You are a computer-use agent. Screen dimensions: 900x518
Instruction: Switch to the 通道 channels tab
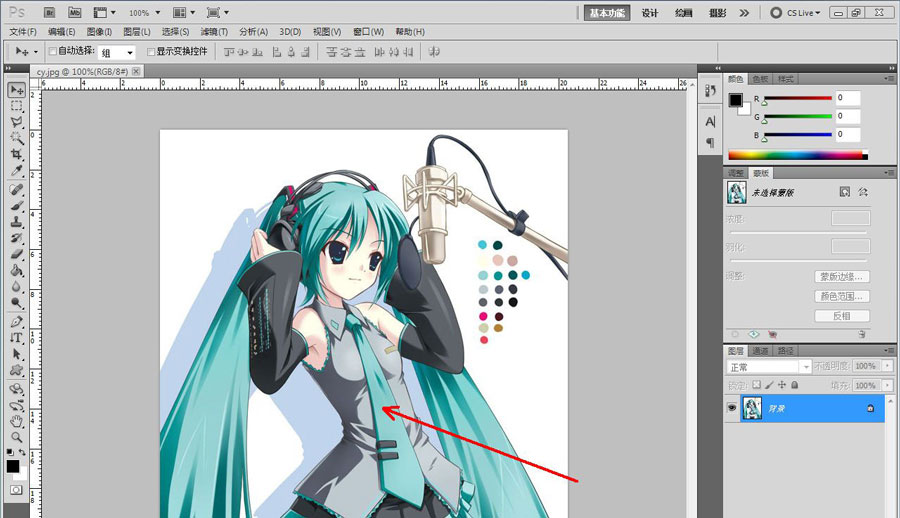pyautogui.click(x=761, y=350)
